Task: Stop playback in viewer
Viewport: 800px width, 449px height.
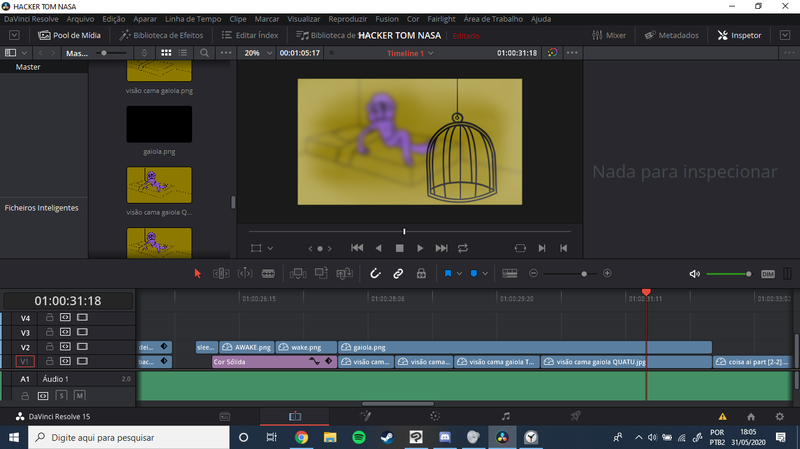Action: pos(399,248)
